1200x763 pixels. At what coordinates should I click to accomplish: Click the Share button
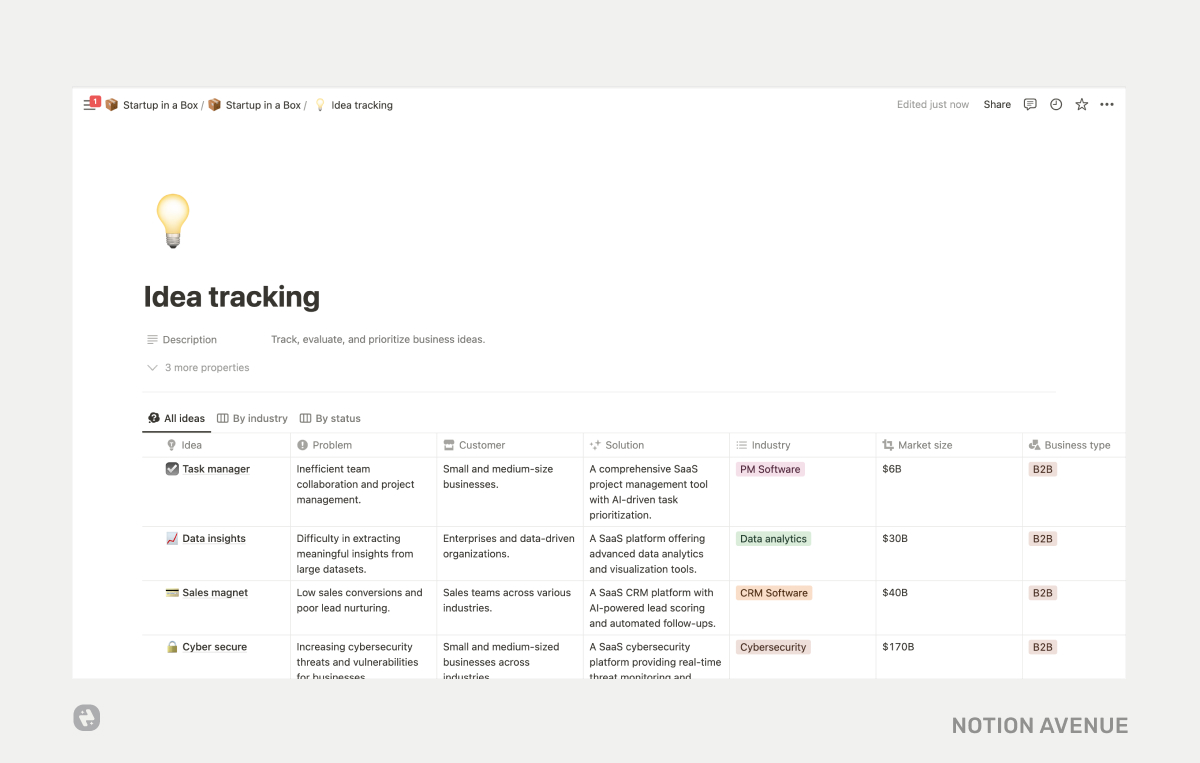[x=996, y=104]
